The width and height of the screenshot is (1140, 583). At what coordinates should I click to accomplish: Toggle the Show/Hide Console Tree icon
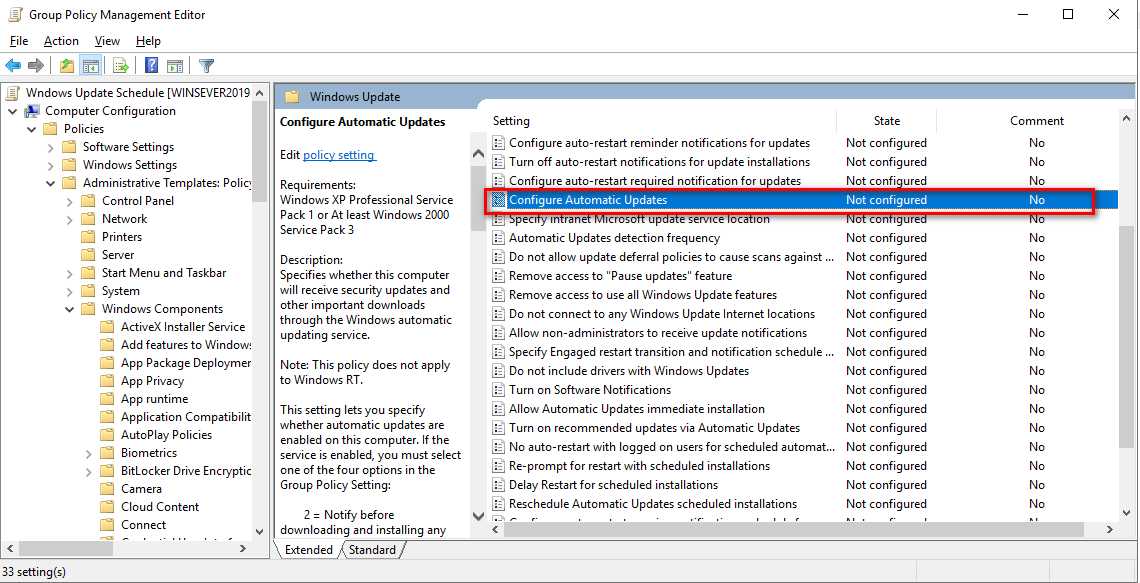tap(91, 66)
